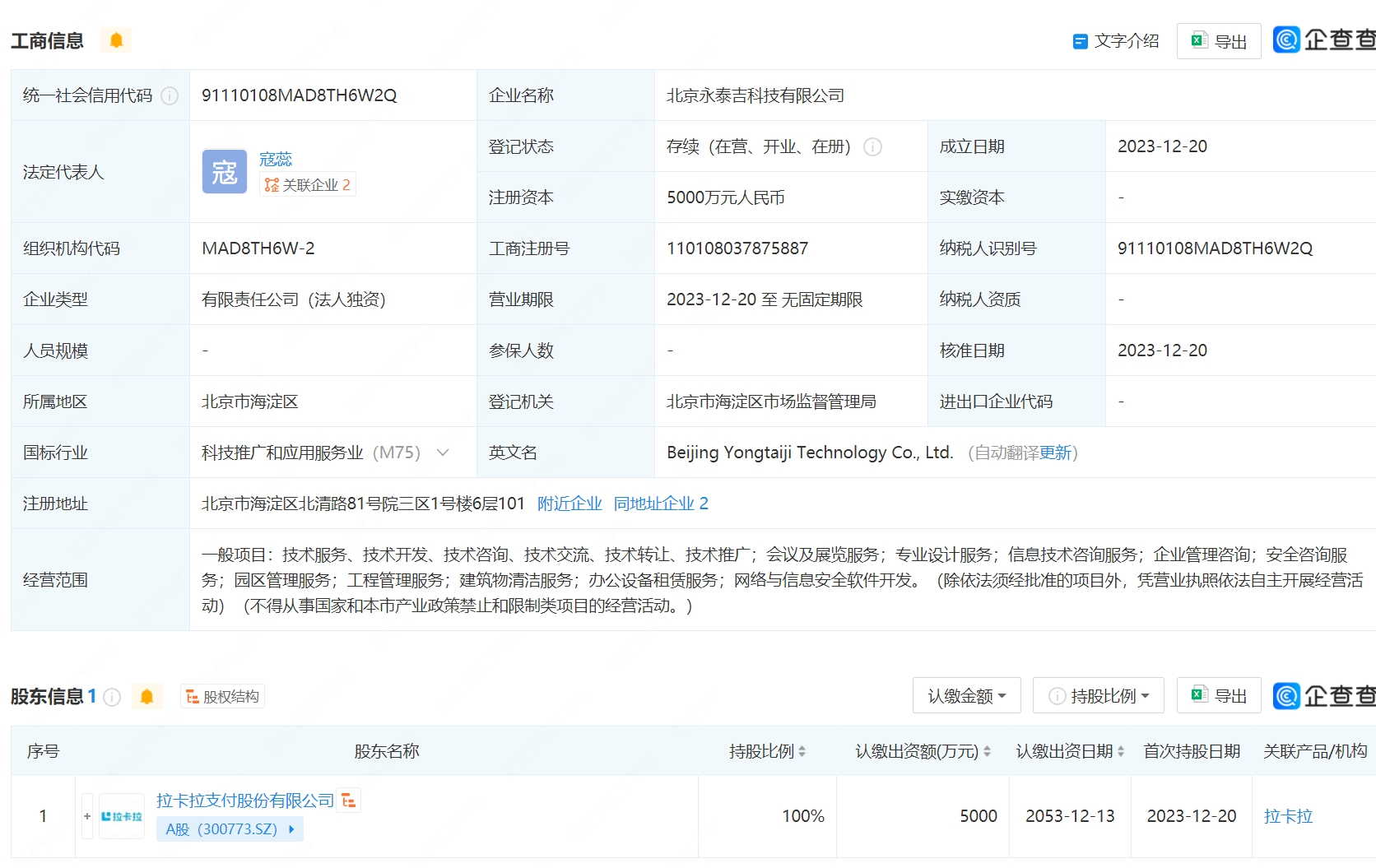Select the registration number 110108037875887
Image resolution: width=1376 pixels, height=868 pixels.
(x=737, y=248)
